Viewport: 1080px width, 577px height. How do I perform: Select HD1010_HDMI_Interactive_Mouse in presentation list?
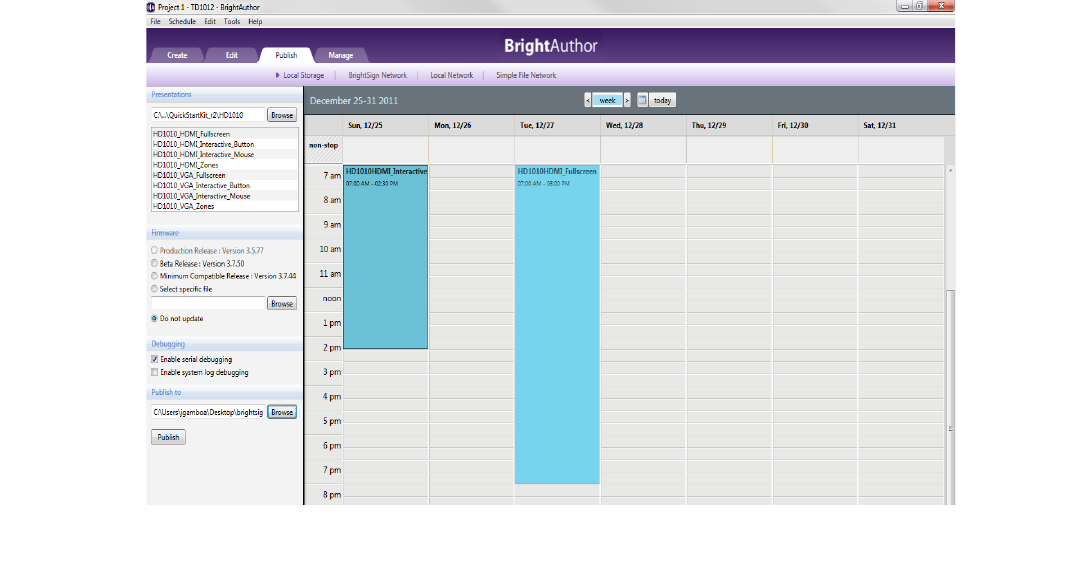[225, 155]
